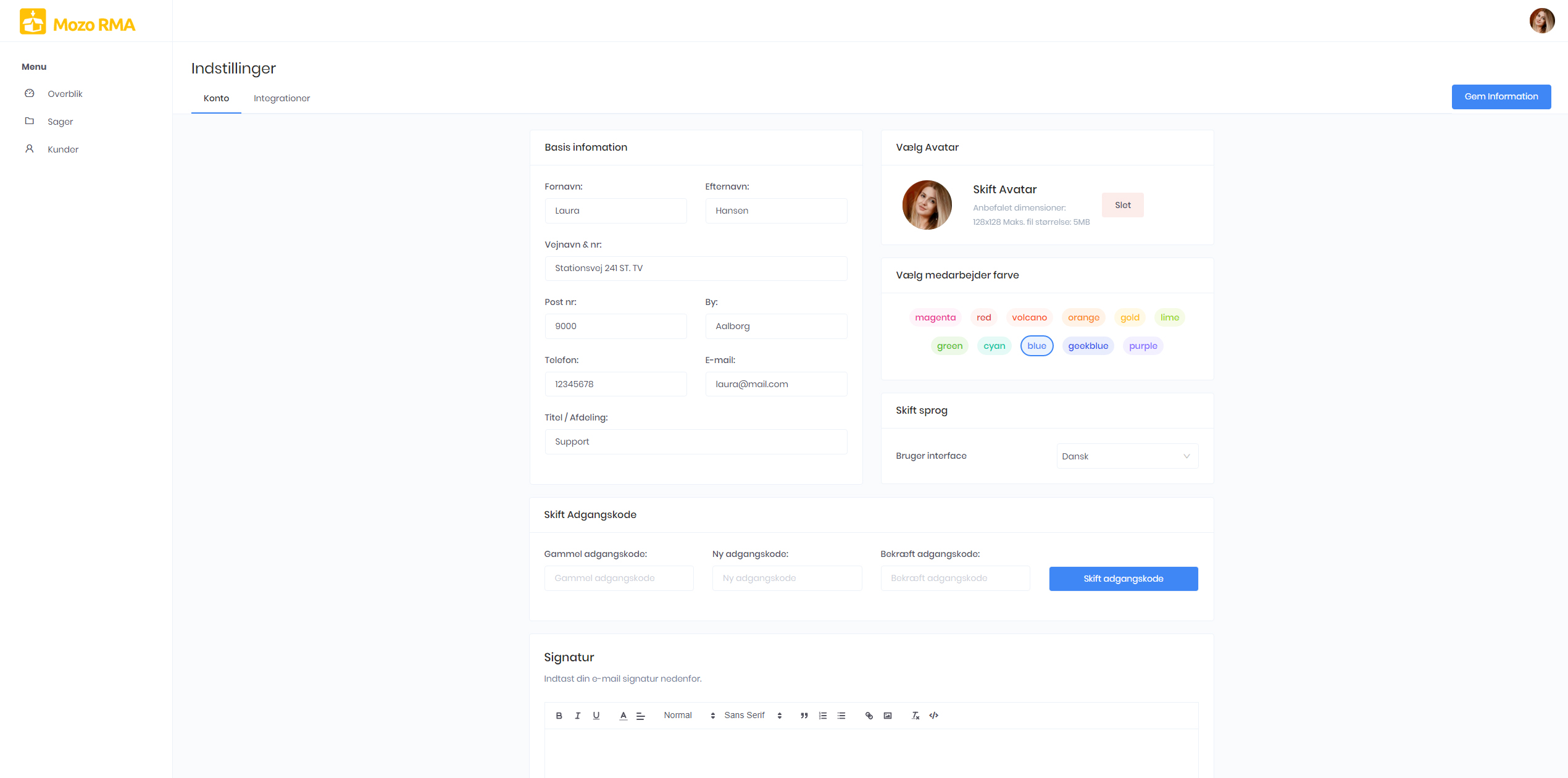Switch to the Integrationer tab
Viewport: 1568px width, 778px height.
click(x=281, y=98)
